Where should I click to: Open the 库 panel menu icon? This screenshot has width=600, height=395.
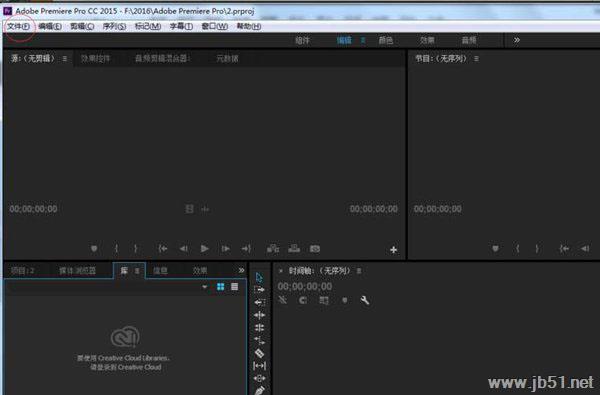[137, 271]
